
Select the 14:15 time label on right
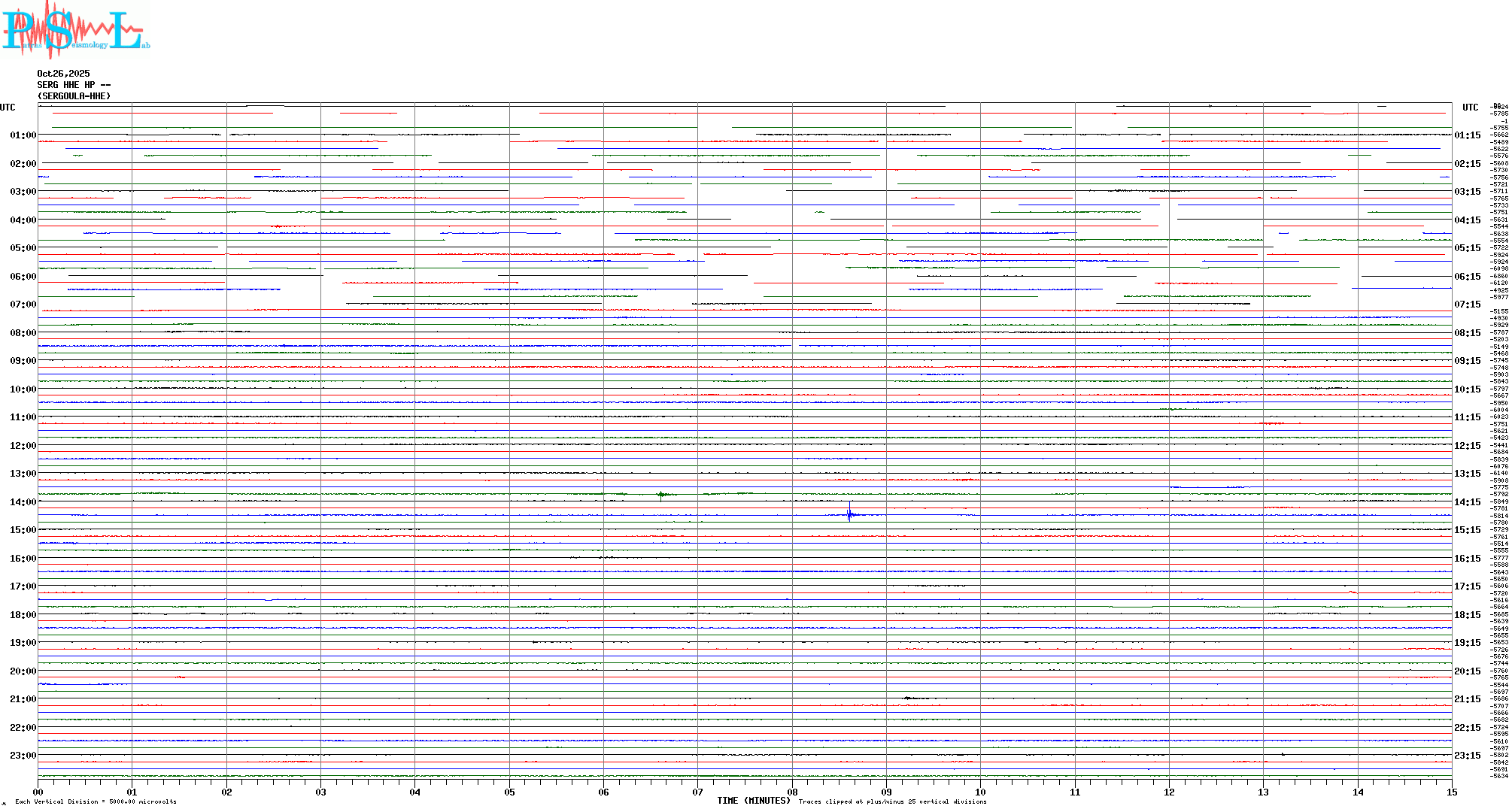1467,502
